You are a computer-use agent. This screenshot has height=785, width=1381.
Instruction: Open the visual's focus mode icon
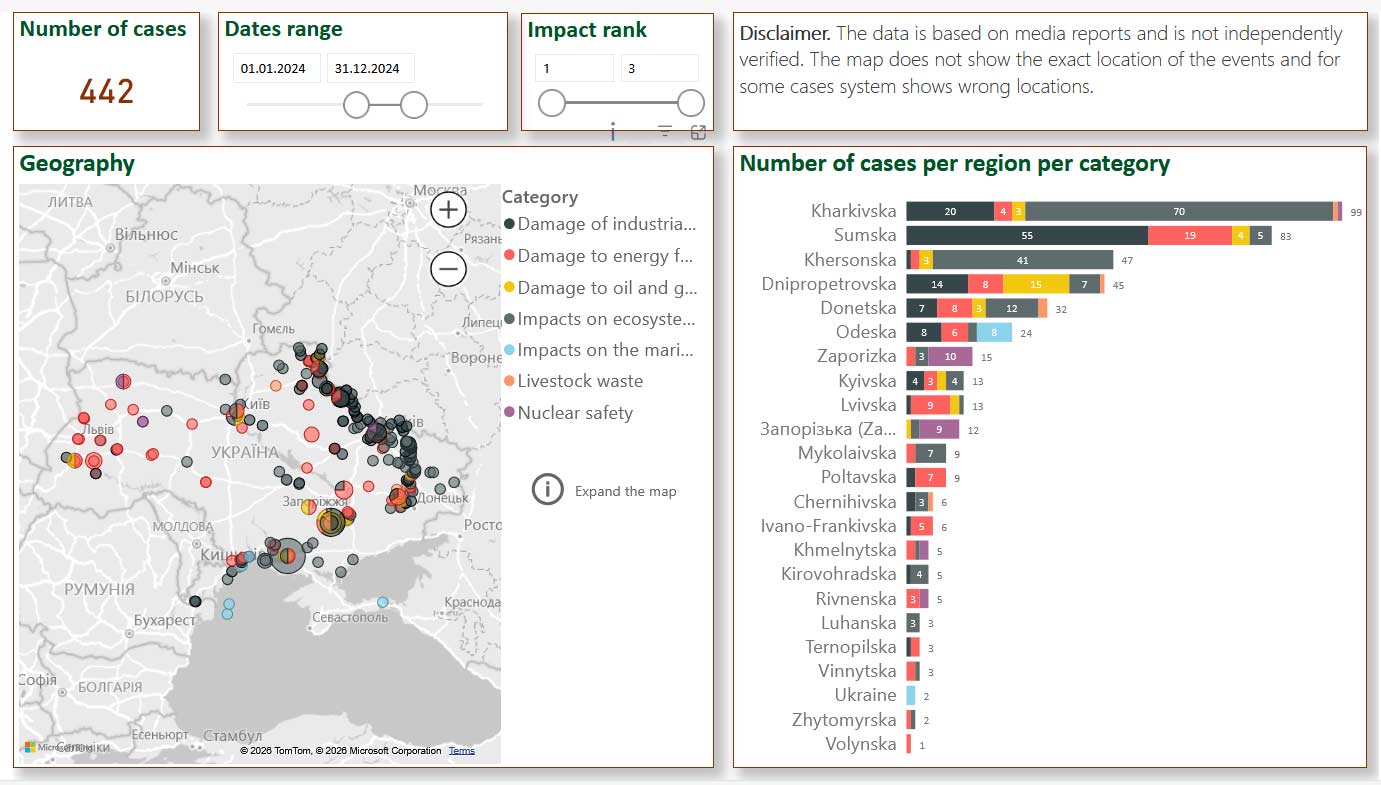pos(698,132)
